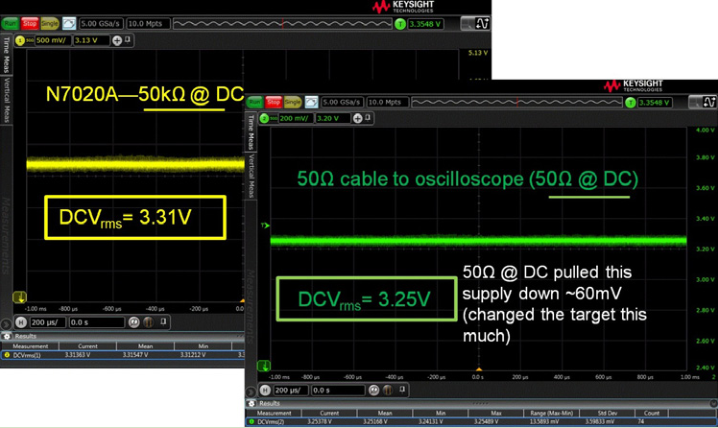This screenshot has height=428, width=718.
Task: Open the Vertical Meas tab in the yellow window
Action: [x=6, y=100]
